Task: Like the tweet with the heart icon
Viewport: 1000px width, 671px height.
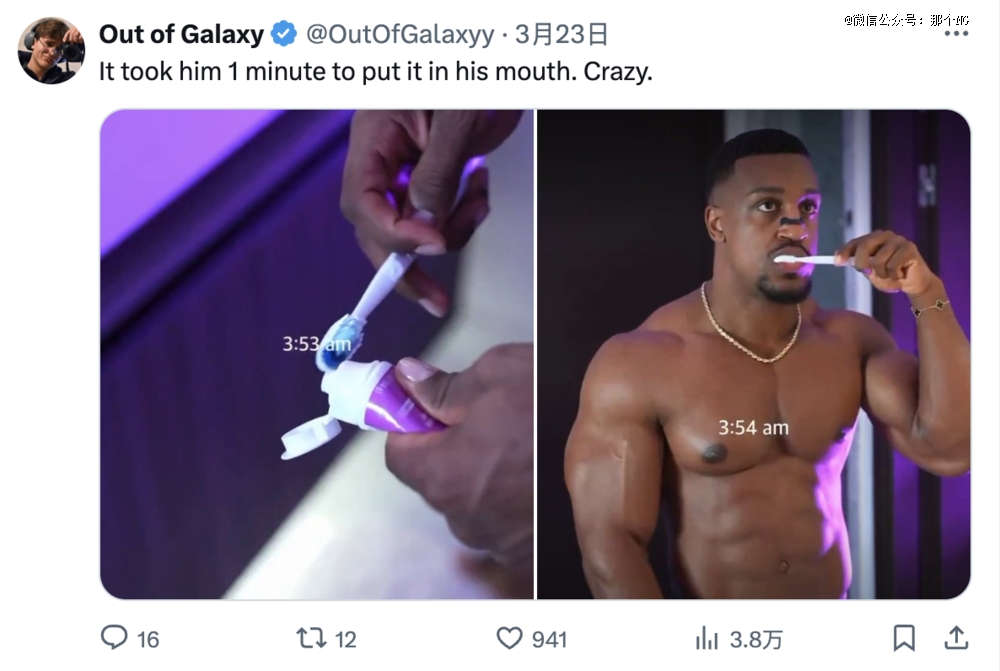Action: [510, 638]
